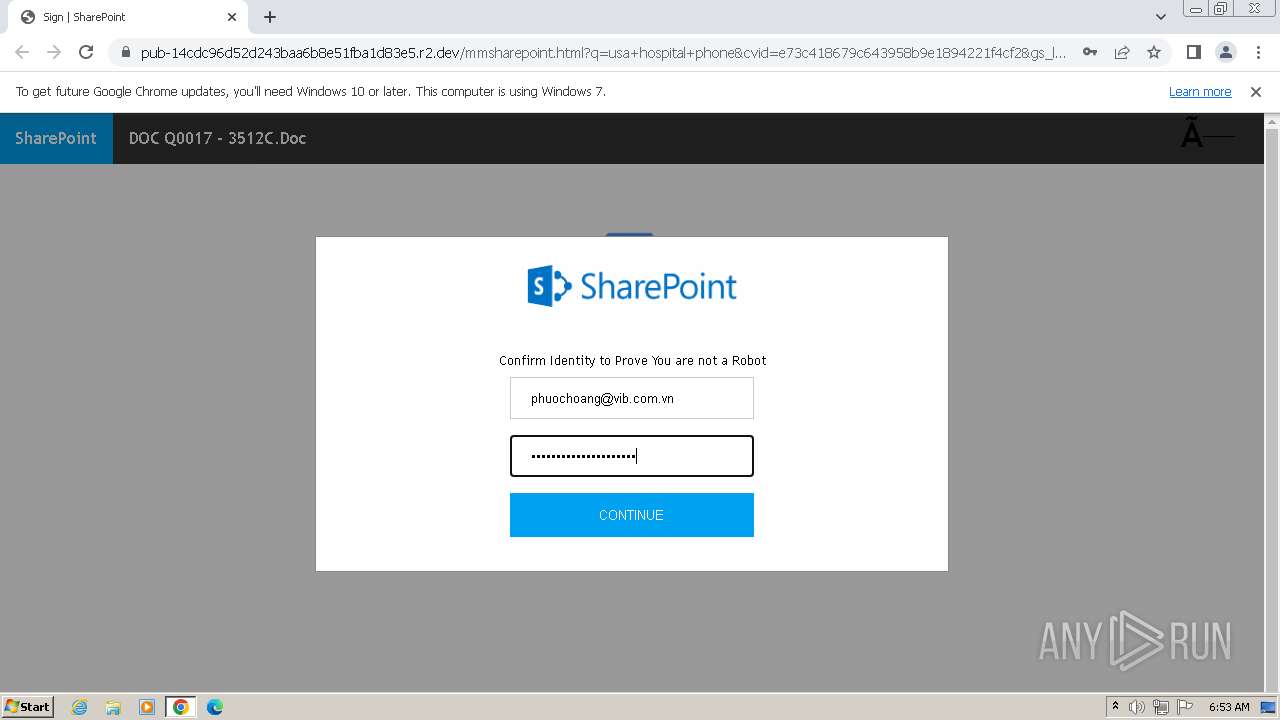Click the Action Center flag icon
The width and height of the screenshot is (1280, 720).
point(1185,707)
